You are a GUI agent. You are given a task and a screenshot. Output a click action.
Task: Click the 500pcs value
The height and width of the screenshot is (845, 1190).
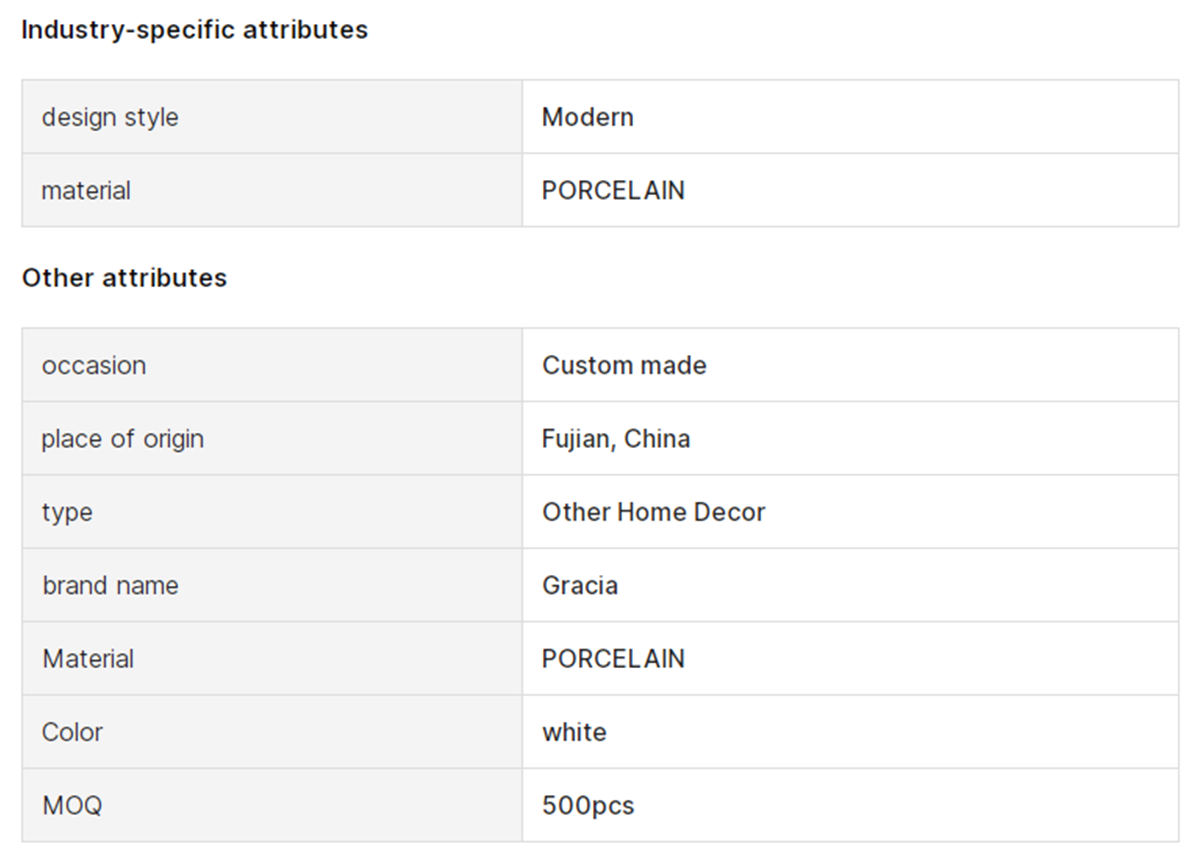[x=588, y=805]
